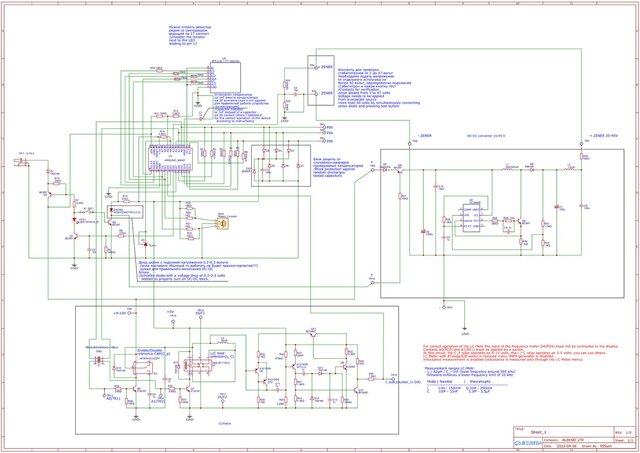Click the - Vout test point
The image size is (640, 453).
tap(444, 307)
